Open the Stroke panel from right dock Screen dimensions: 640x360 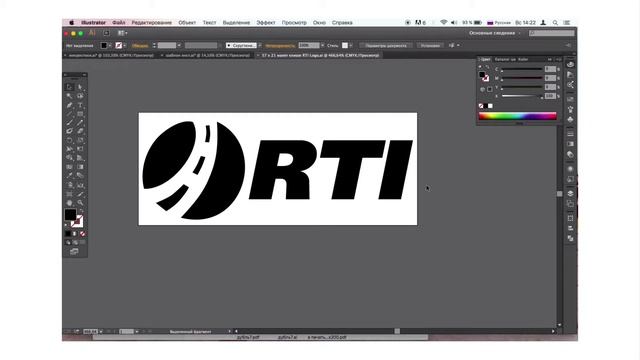571,134
